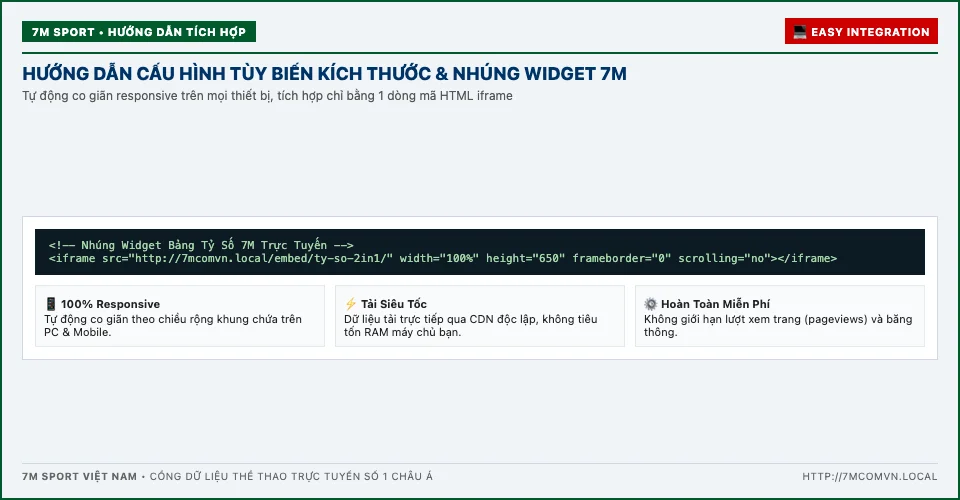The width and height of the screenshot is (960, 500).
Task: Click the 'Tải Siêu Tốc' card title
Action: (x=394, y=304)
